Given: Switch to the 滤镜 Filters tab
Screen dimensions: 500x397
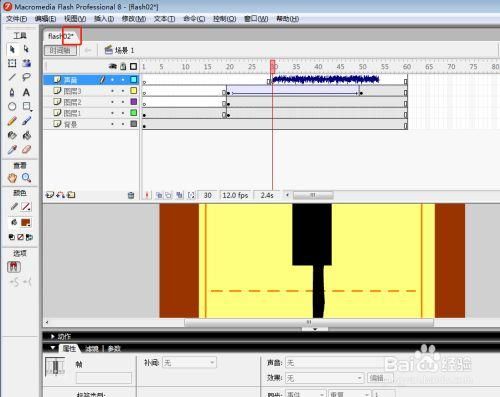Looking at the screenshot, I should [92, 349].
